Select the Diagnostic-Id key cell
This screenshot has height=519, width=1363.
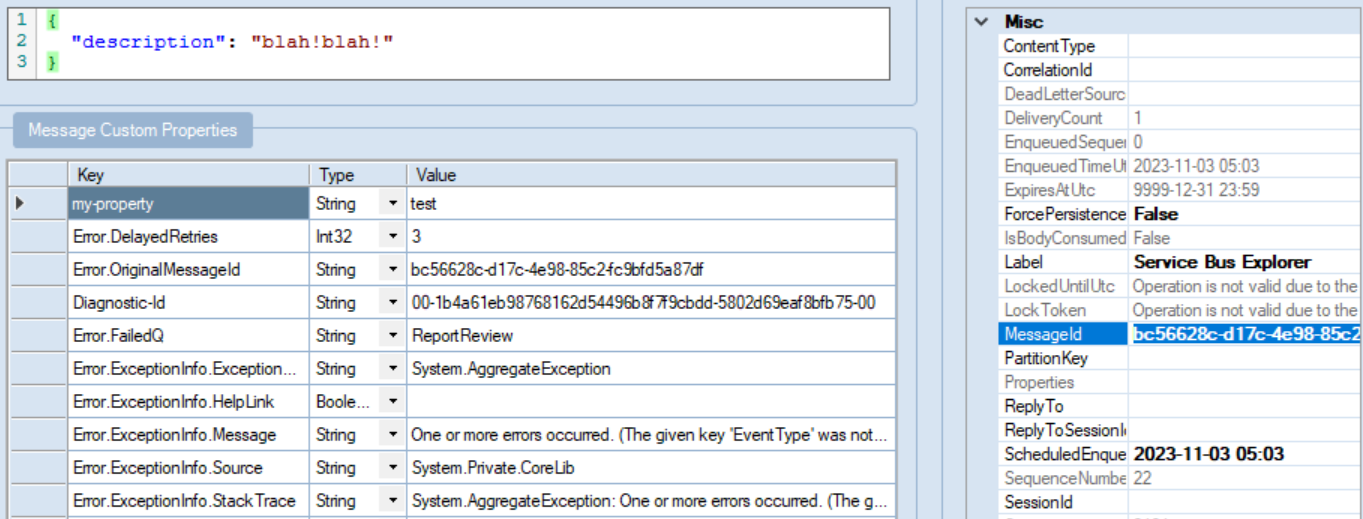[x=188, y=302]
